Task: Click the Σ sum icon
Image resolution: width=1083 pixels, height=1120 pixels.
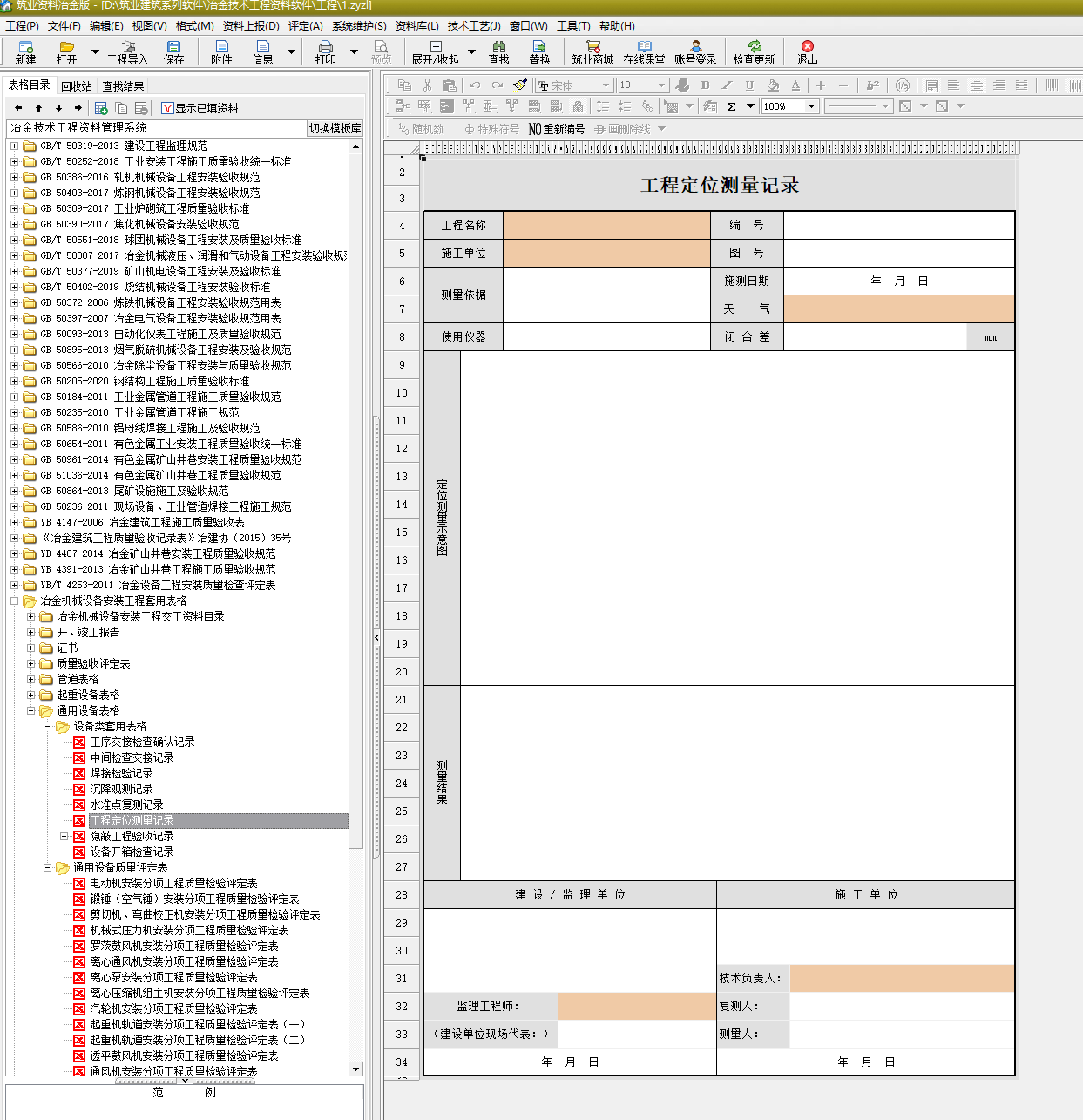Action: (x=731, y=106)
